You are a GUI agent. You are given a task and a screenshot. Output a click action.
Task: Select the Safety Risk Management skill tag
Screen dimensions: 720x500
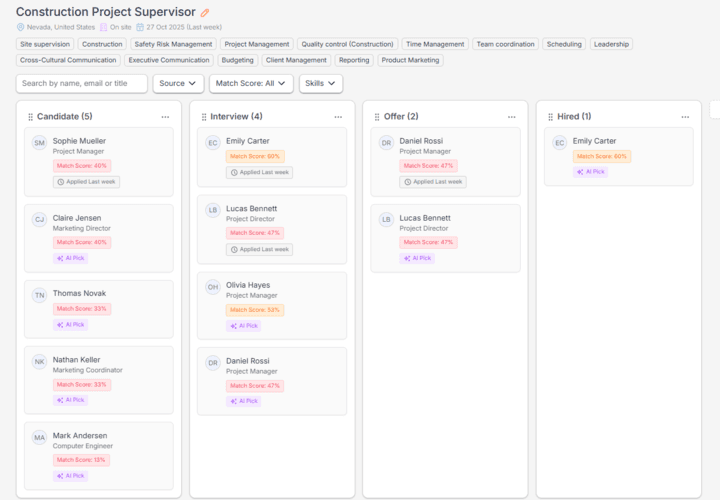coord(173,44)
